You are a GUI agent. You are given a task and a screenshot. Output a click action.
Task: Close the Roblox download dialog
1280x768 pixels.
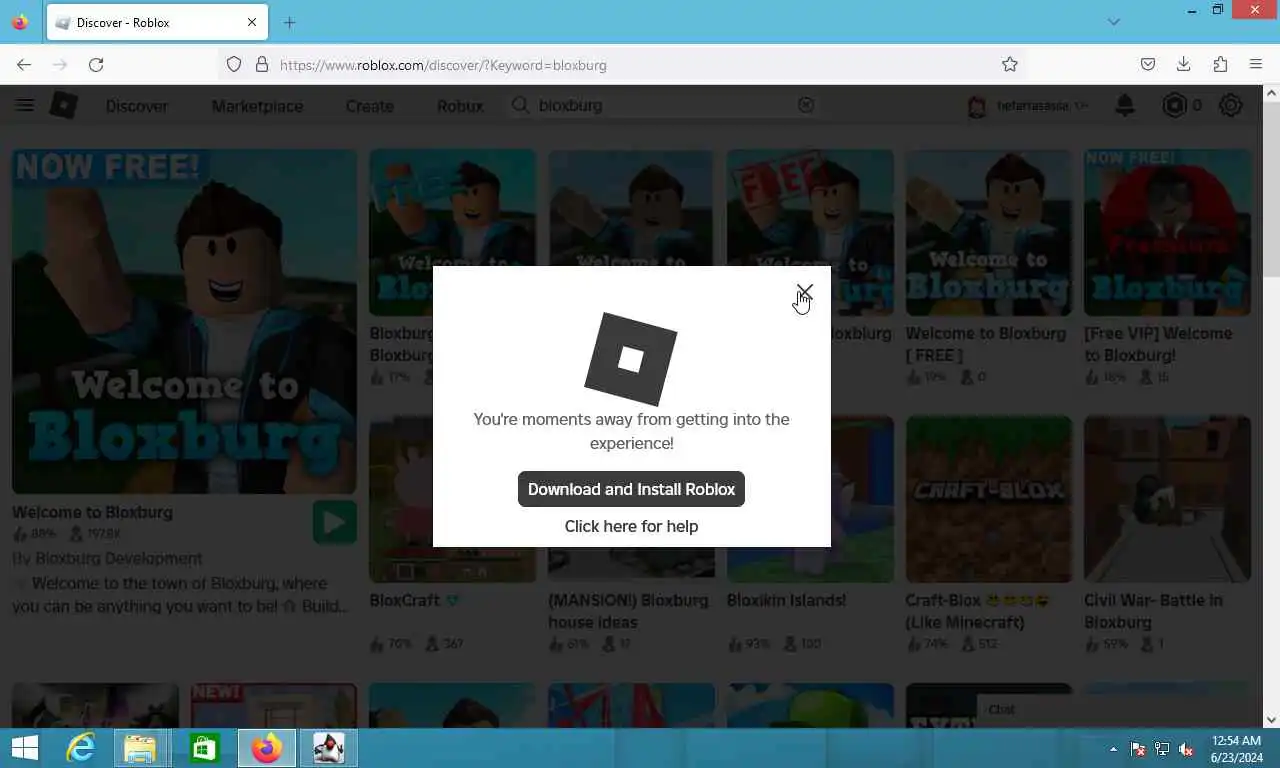click(x=805, y=291)
